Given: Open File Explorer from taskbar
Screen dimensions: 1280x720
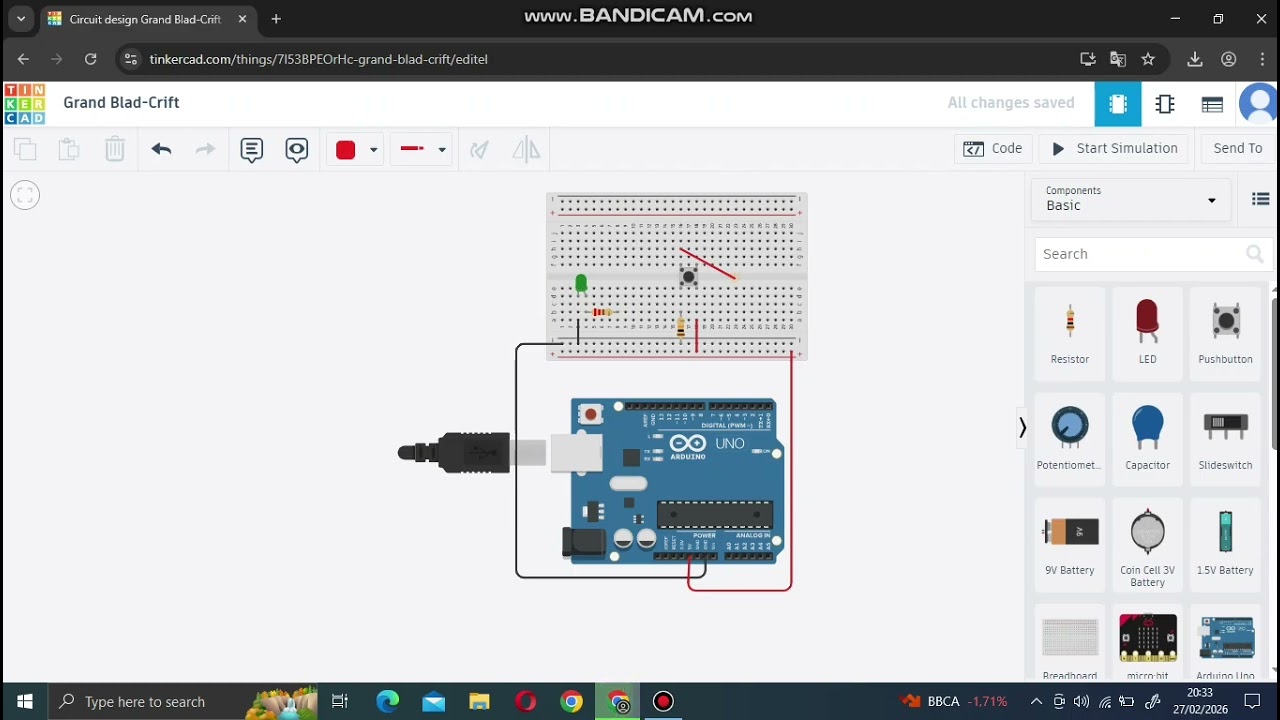Looking at the screenshot, I should 479,701.
